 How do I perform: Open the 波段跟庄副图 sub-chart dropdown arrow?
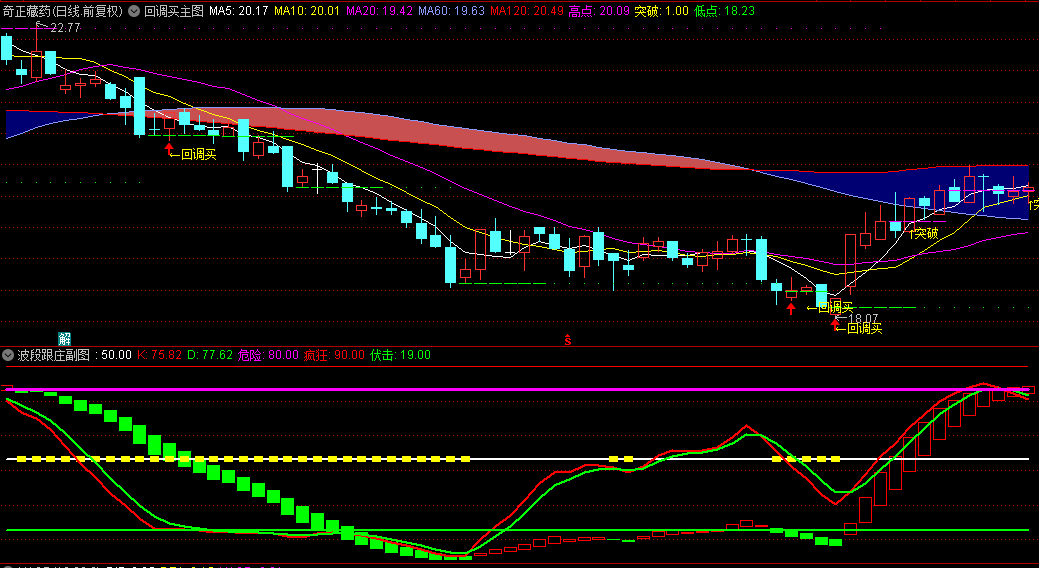point(8,355)
